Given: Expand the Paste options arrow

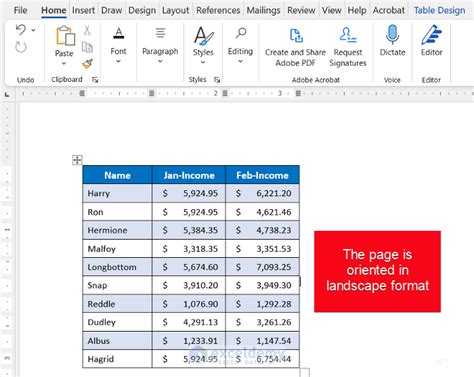Looking at the screenshot, I should (64, 64).
